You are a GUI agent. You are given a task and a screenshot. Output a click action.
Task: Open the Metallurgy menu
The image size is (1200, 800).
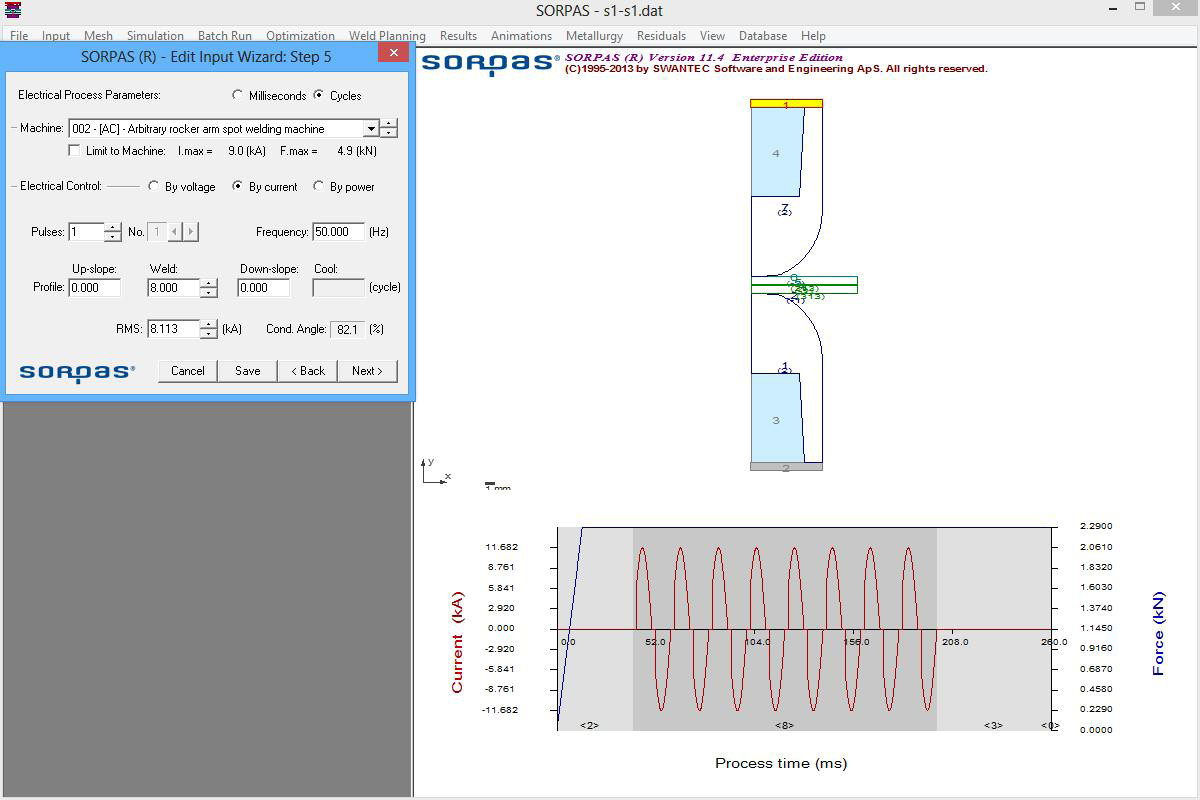594,36
